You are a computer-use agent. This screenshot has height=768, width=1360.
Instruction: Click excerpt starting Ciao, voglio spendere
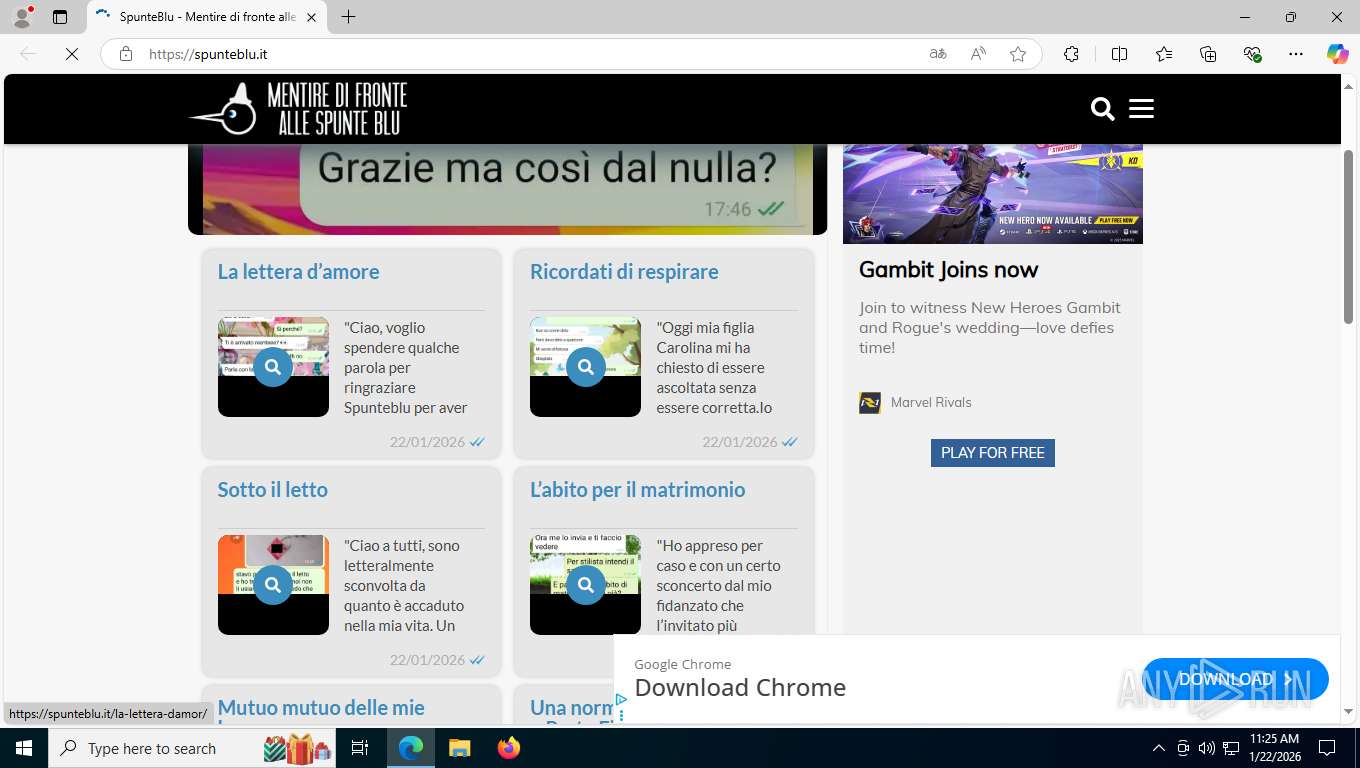tap(406, 367)
